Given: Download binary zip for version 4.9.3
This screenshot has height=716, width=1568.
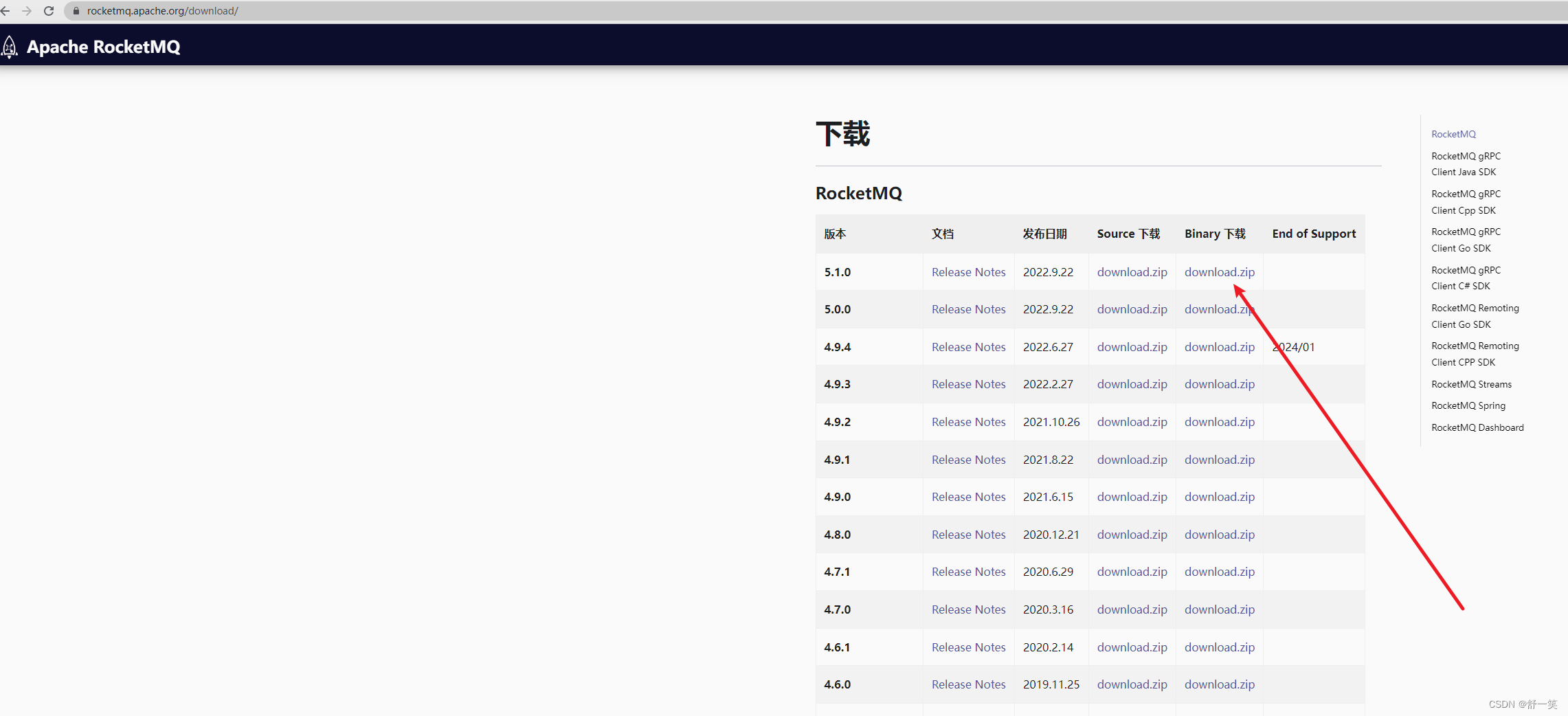Looking at the screenshot, I should pos(1219,384).
